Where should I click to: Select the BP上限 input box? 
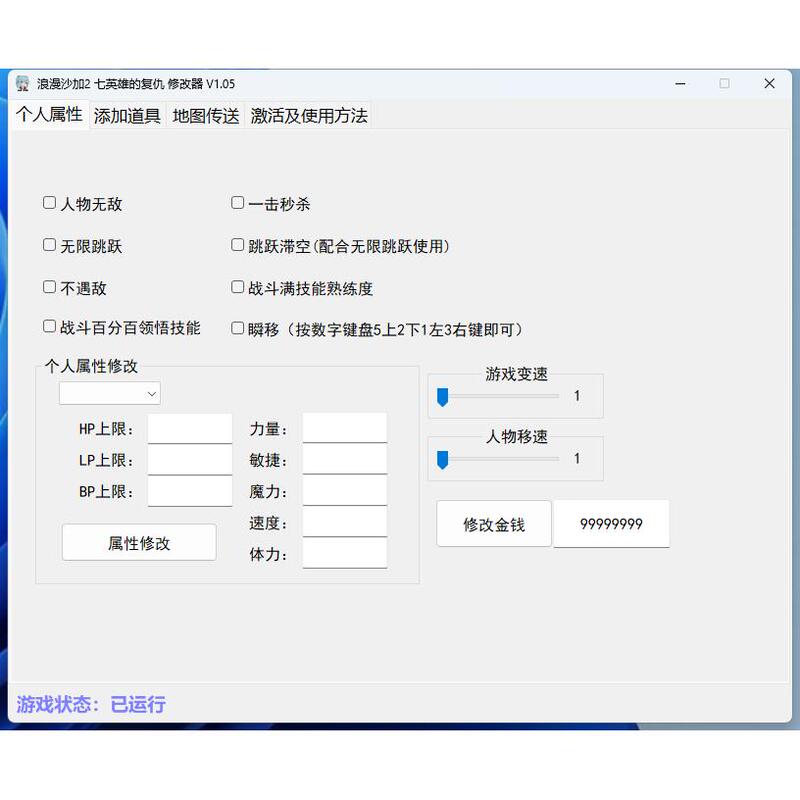tap(190, 491)
